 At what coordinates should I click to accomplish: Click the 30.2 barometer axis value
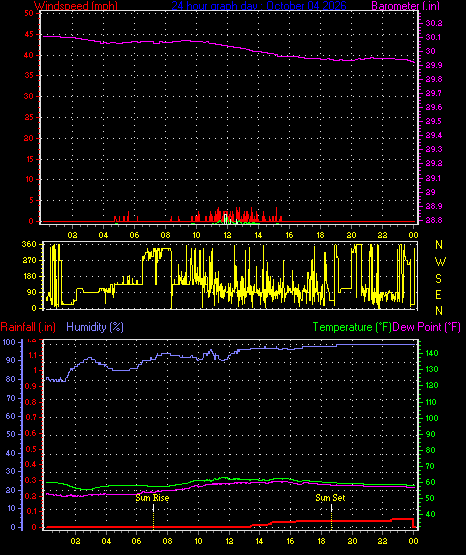434,23
